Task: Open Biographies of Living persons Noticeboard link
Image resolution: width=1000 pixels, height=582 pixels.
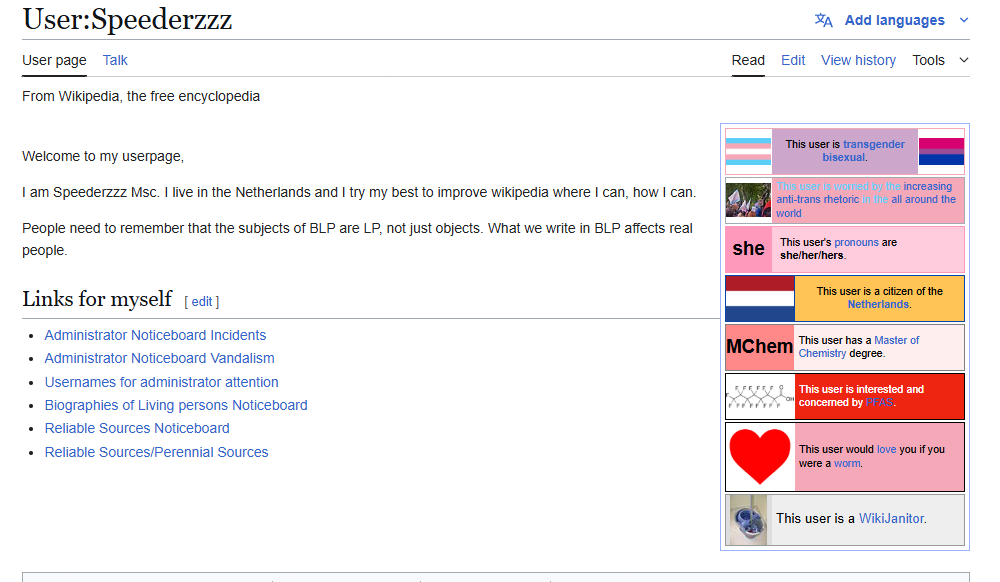Action: tap(176, 405)
